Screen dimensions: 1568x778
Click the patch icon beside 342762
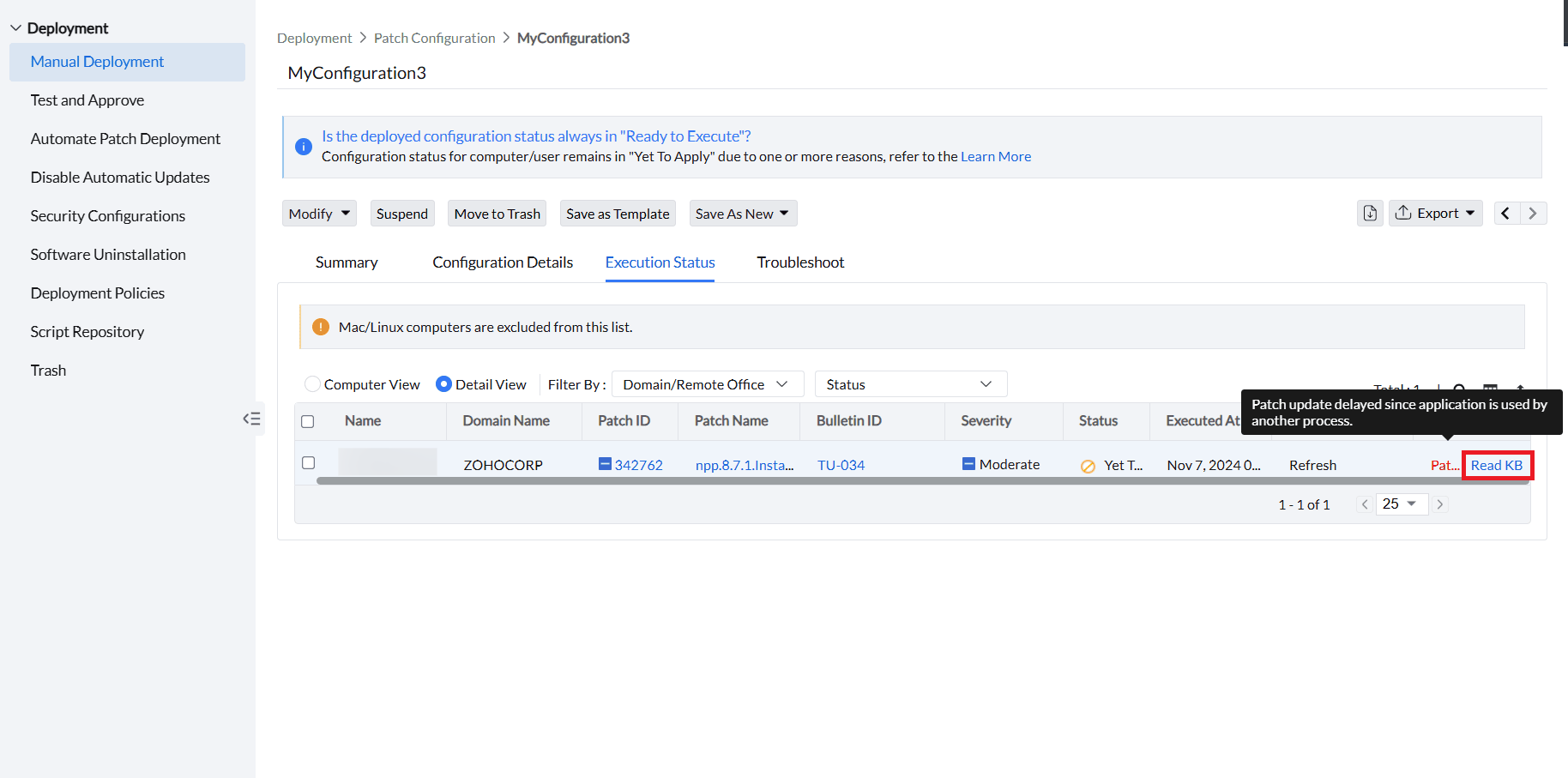(x=605, y=464)
